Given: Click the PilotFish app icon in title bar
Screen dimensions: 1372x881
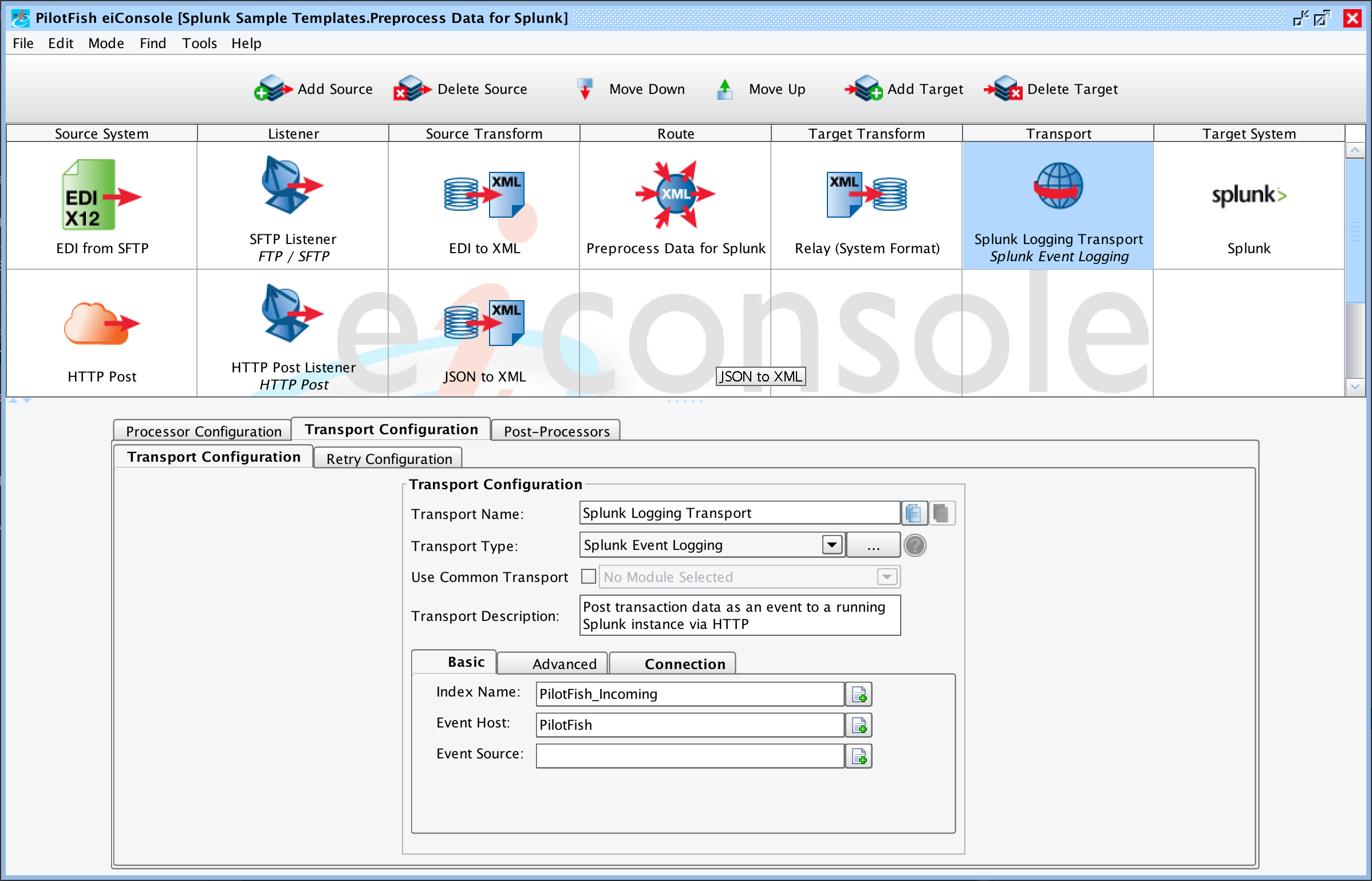Looking at the screenshot, I should (21, 18).
